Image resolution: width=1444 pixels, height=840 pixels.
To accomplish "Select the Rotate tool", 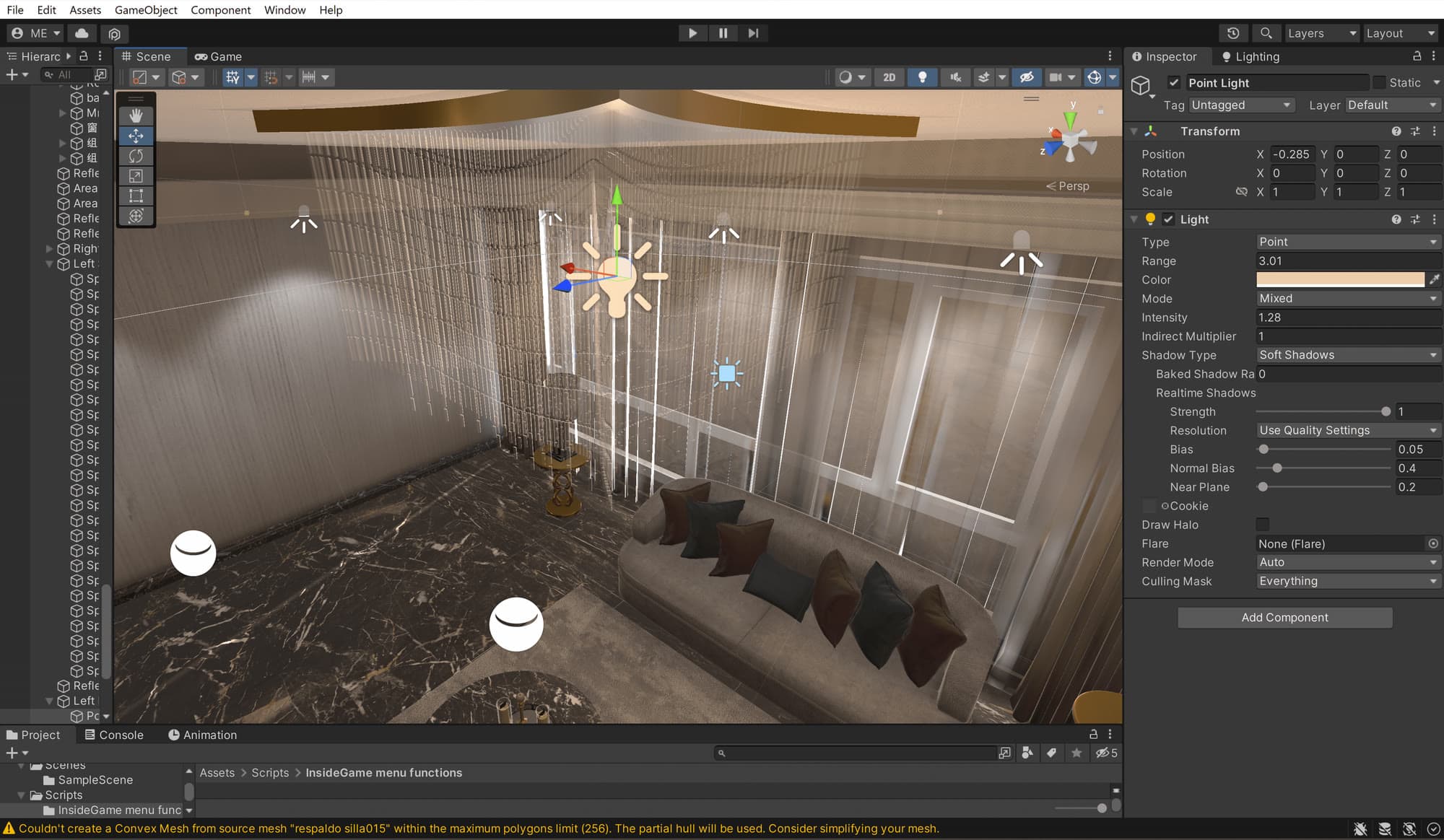I will tap(136, 156).
